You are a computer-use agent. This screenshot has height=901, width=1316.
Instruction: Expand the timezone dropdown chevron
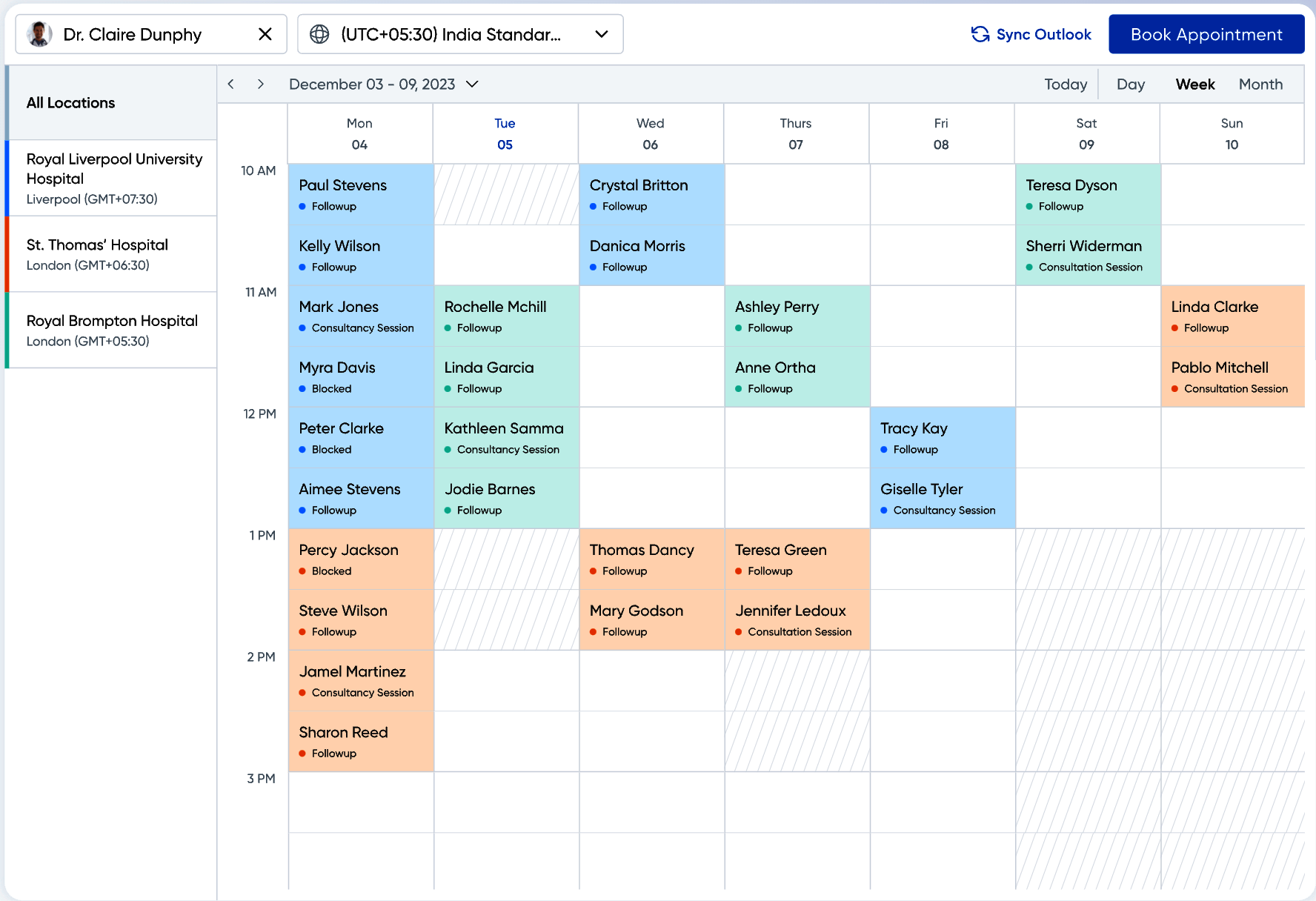[x=602, y=34]
